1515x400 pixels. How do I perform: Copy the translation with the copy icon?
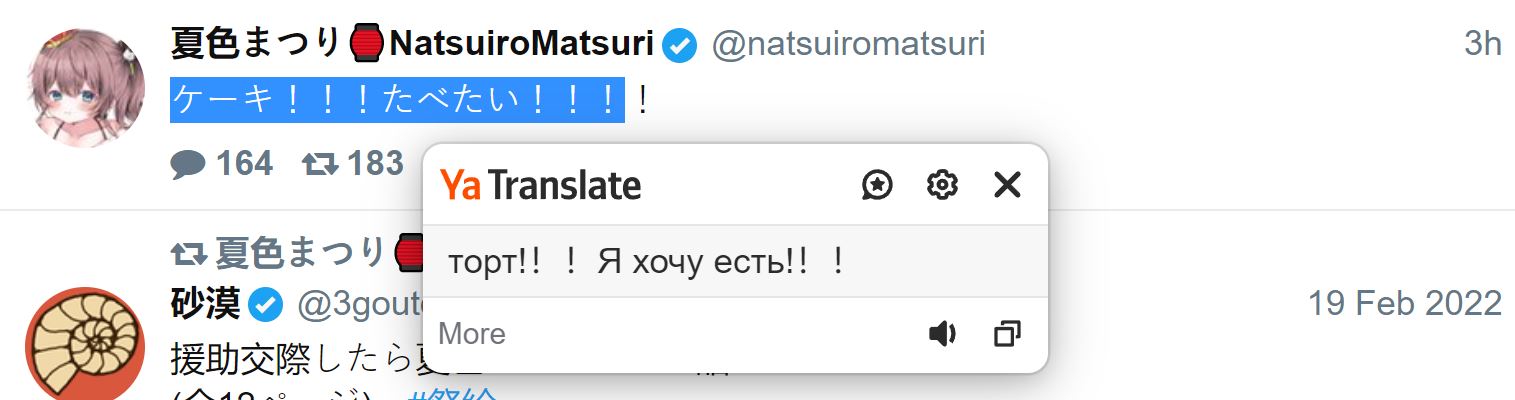point(1007,334)
